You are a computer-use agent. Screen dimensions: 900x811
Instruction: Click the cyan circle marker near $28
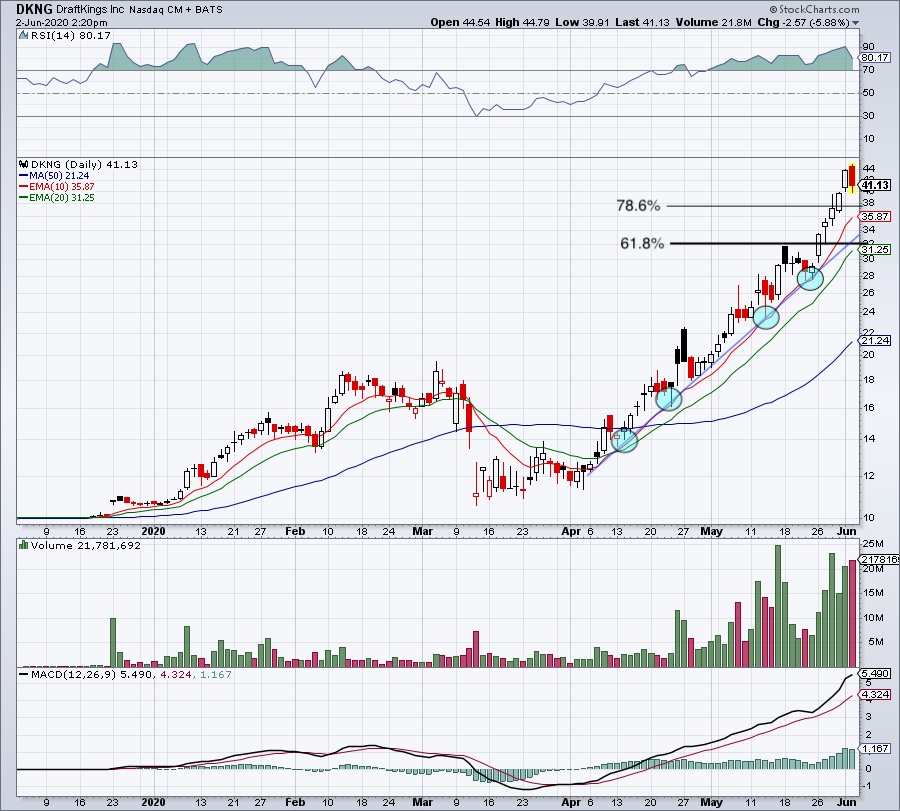[810, 278]
